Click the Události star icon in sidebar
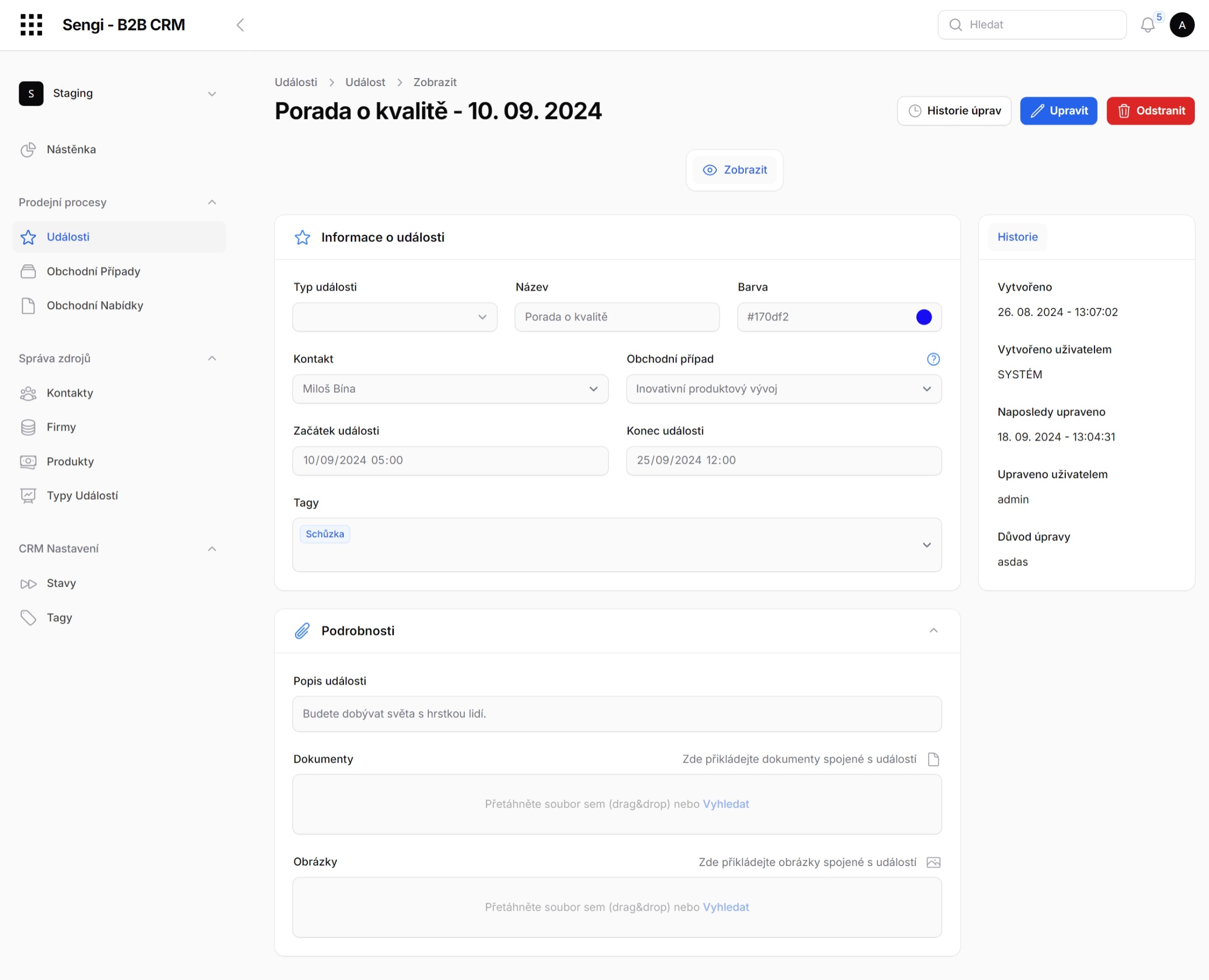 coord(28,237)
